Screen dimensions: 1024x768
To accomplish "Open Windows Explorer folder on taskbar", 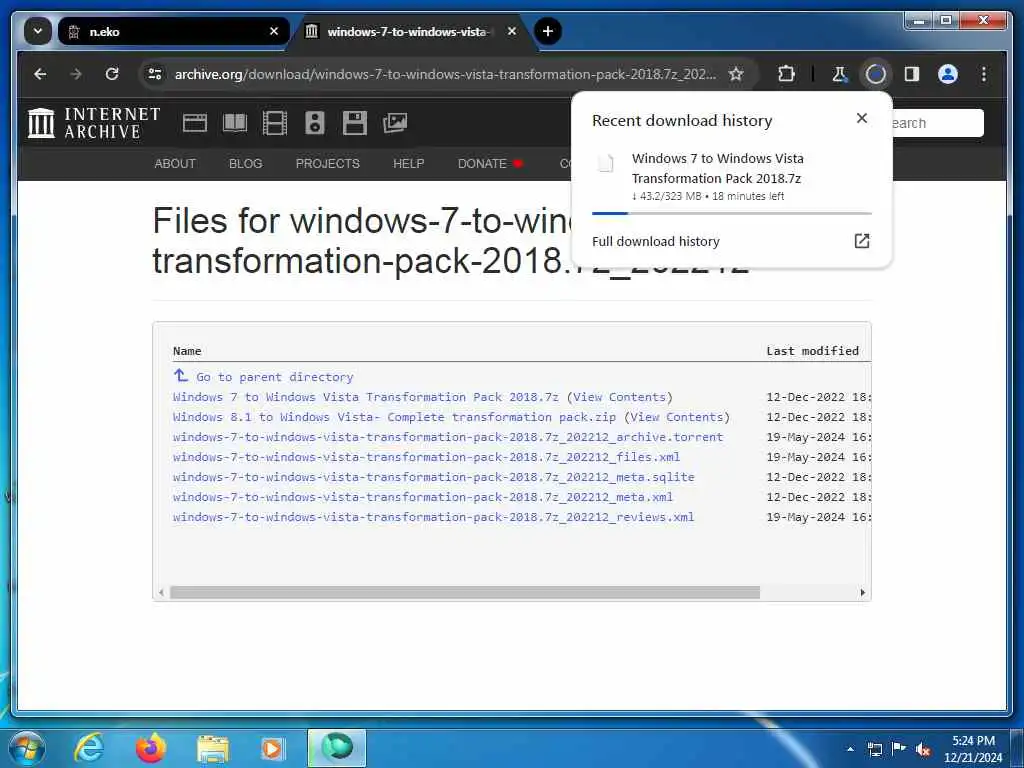I will (213, 748).
